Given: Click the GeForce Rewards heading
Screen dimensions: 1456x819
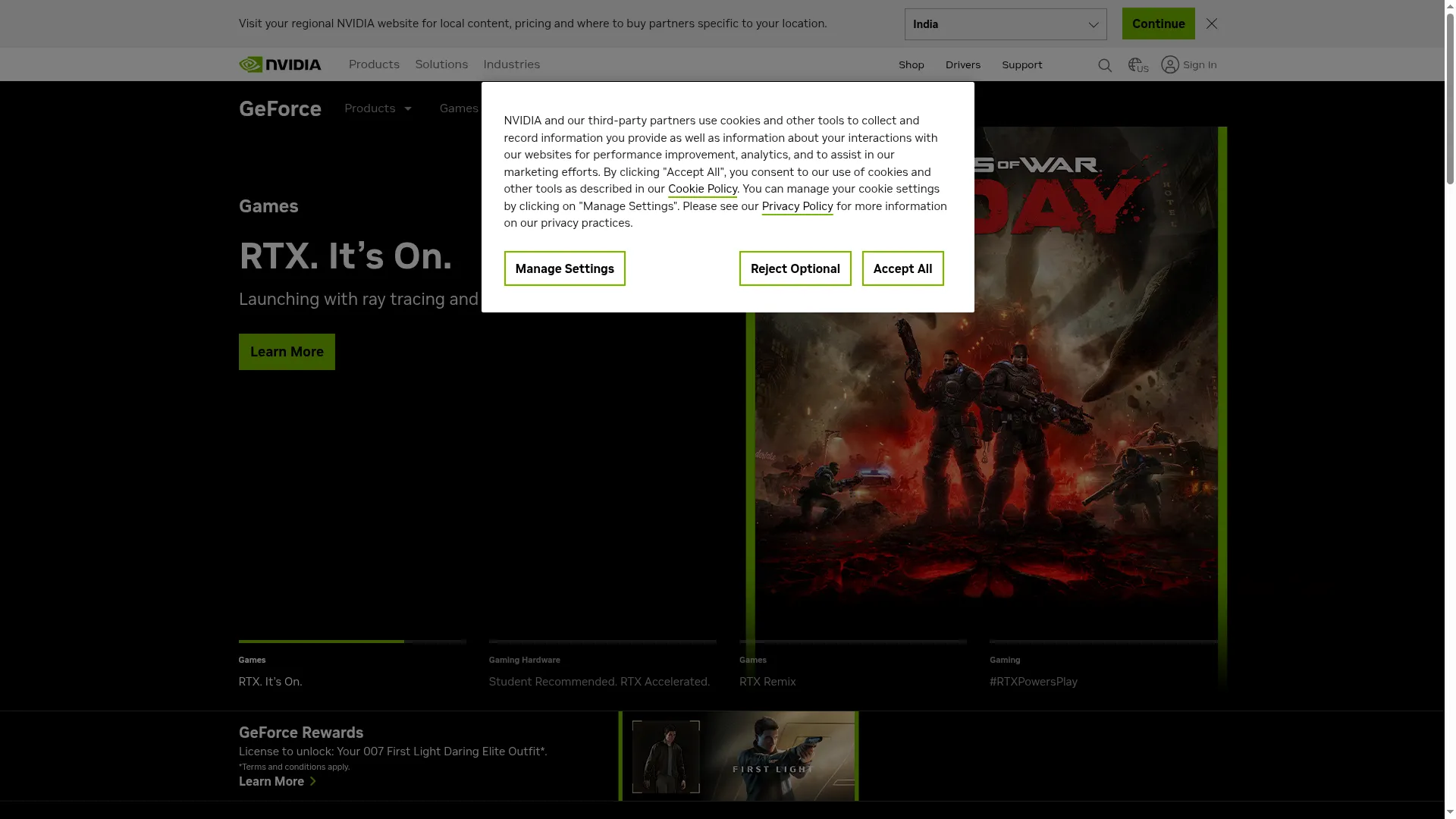Looking at the screenshot, I should [301, 733].
